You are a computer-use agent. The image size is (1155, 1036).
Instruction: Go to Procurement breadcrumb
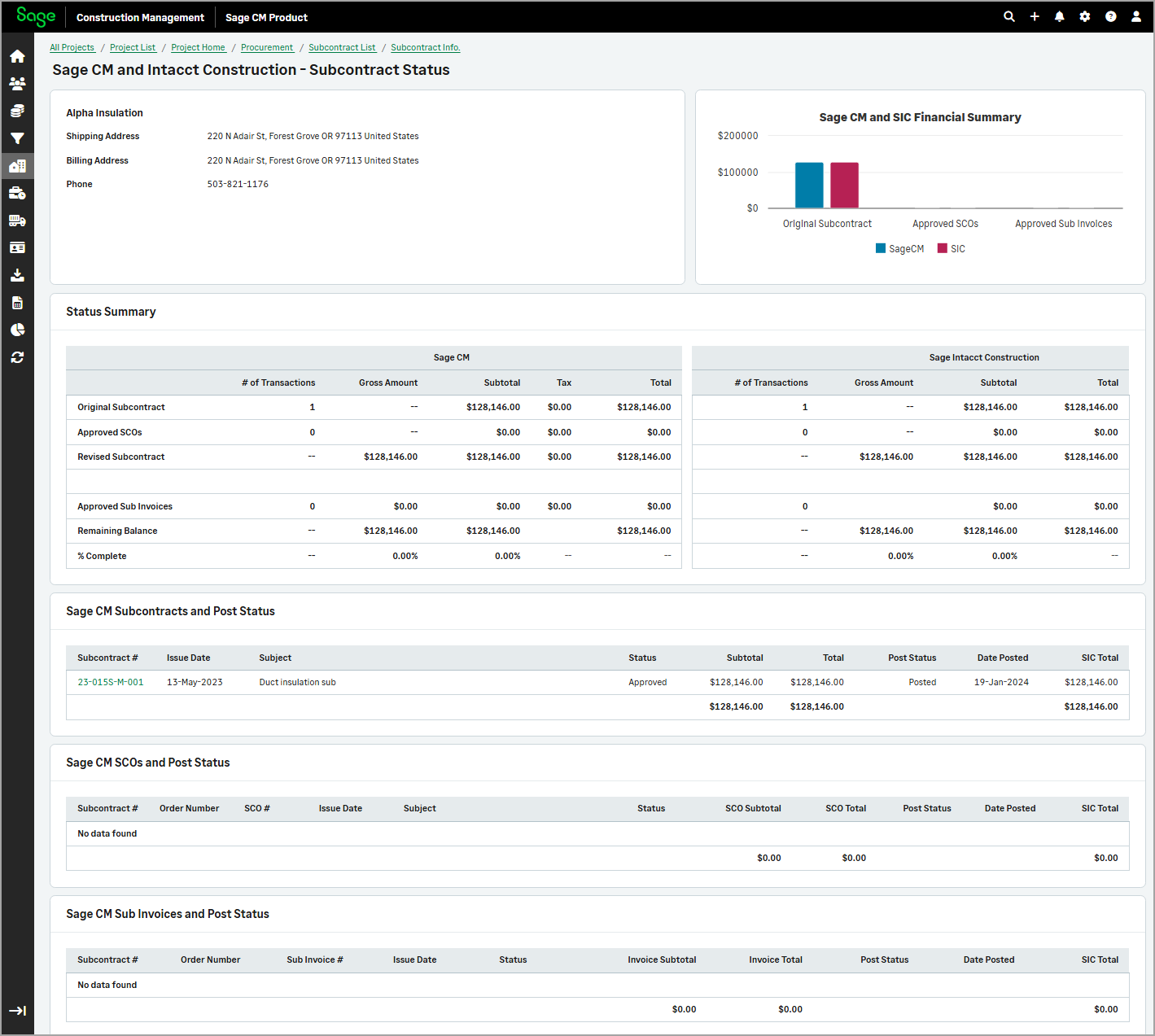(x=267, y=48)
